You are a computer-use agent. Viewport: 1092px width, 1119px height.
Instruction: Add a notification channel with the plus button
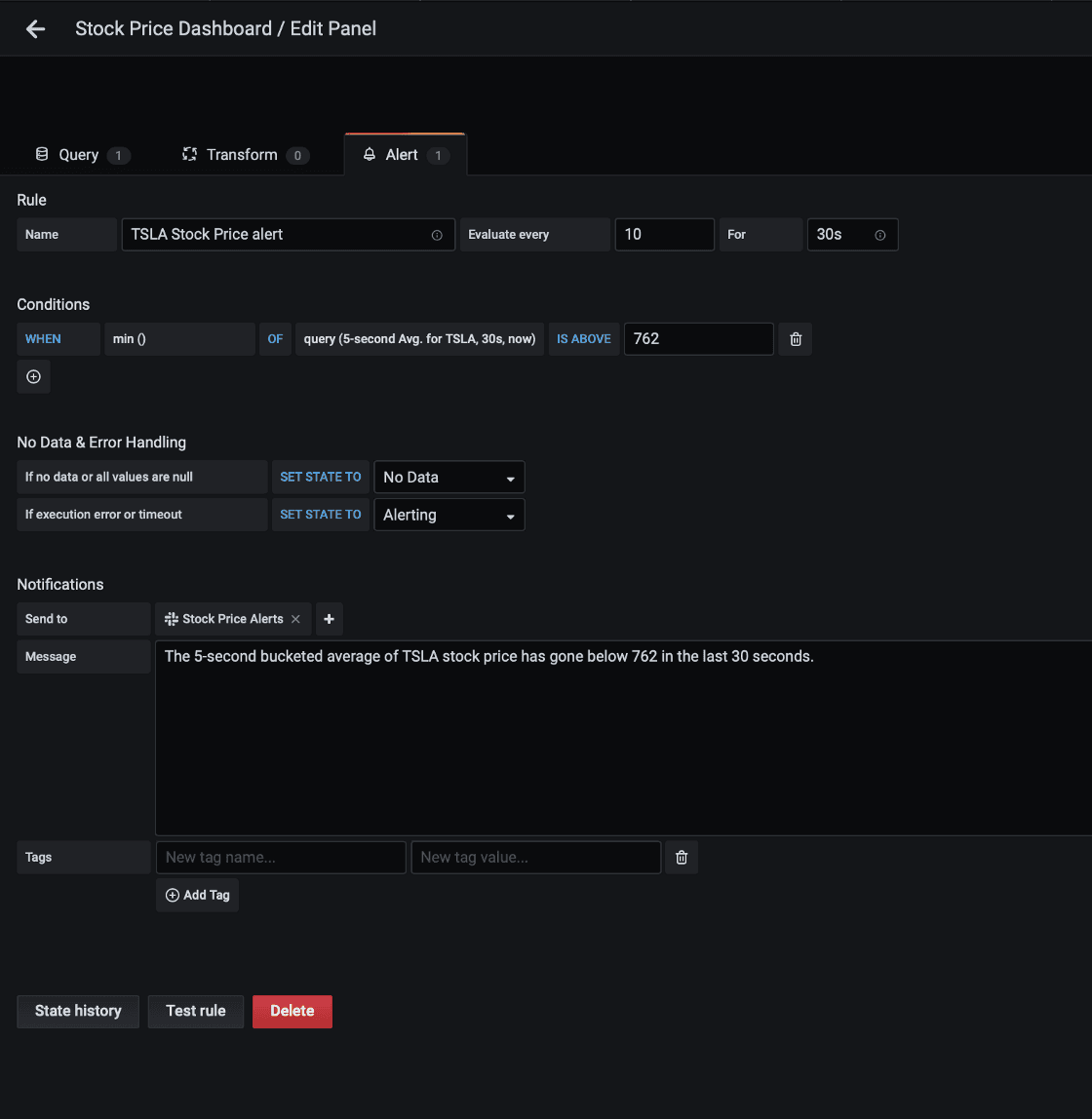tap(330, 619)
